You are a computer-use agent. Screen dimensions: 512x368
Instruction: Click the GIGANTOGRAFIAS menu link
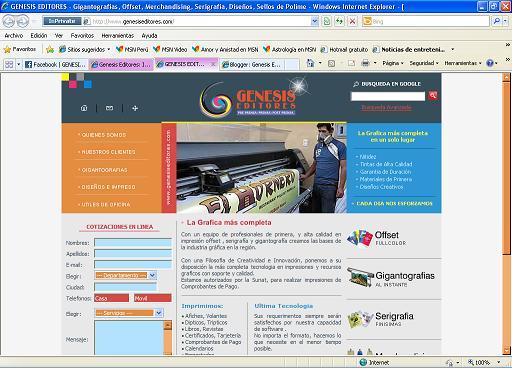click(104, 170)
